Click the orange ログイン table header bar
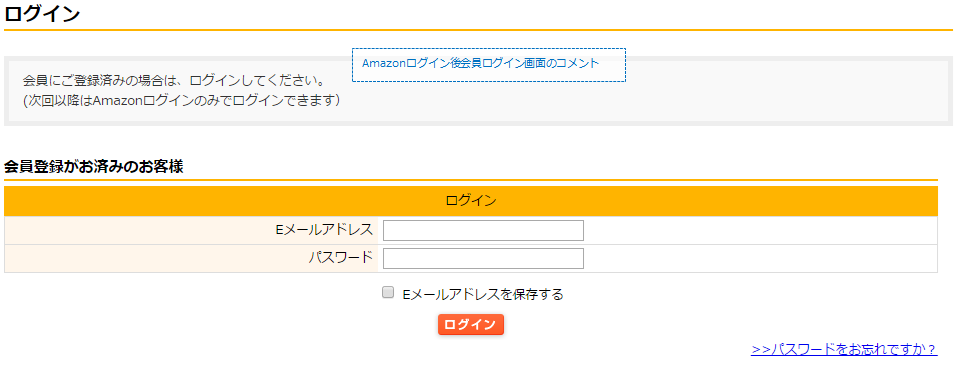This screenshot has height=368, width=960. point(471,201)
